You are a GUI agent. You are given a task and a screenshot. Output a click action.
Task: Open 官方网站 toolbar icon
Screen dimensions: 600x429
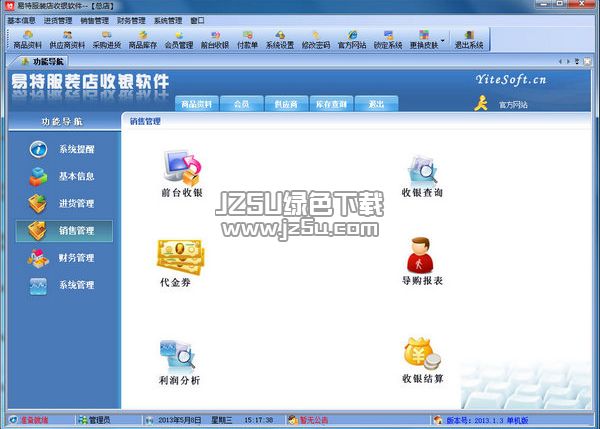click(x=352, y=40)
